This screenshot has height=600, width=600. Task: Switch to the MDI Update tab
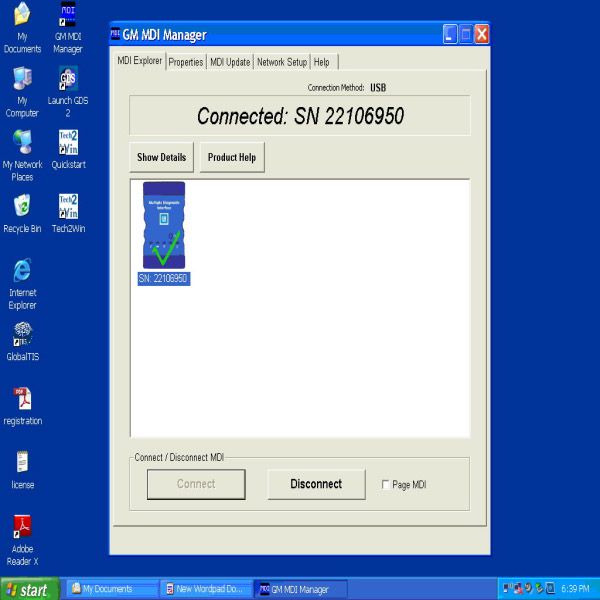[230, 62]
